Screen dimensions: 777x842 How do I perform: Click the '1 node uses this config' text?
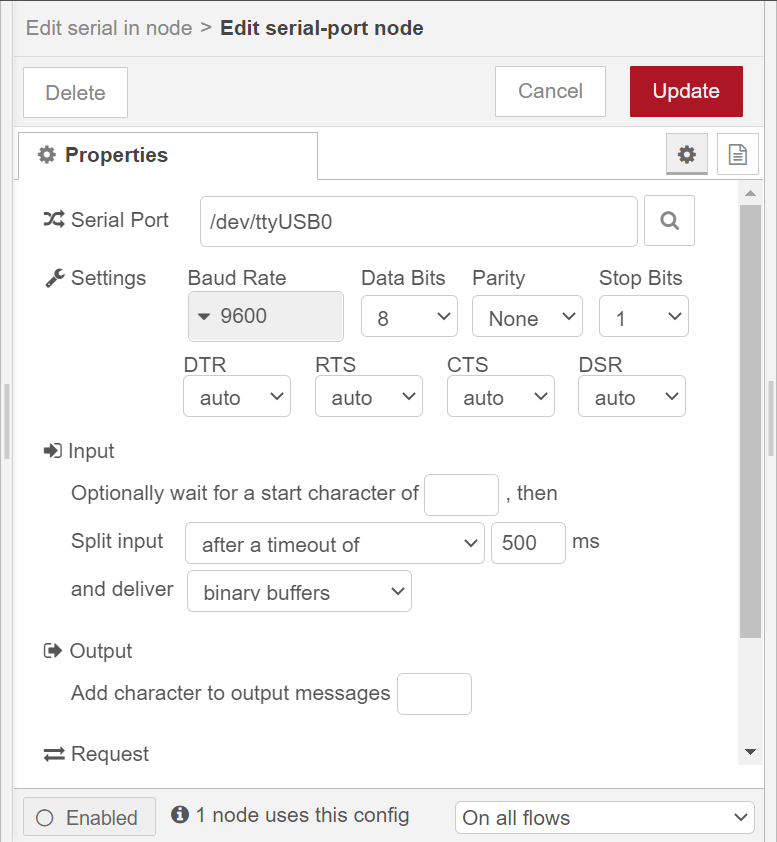(x=302, y=815)
